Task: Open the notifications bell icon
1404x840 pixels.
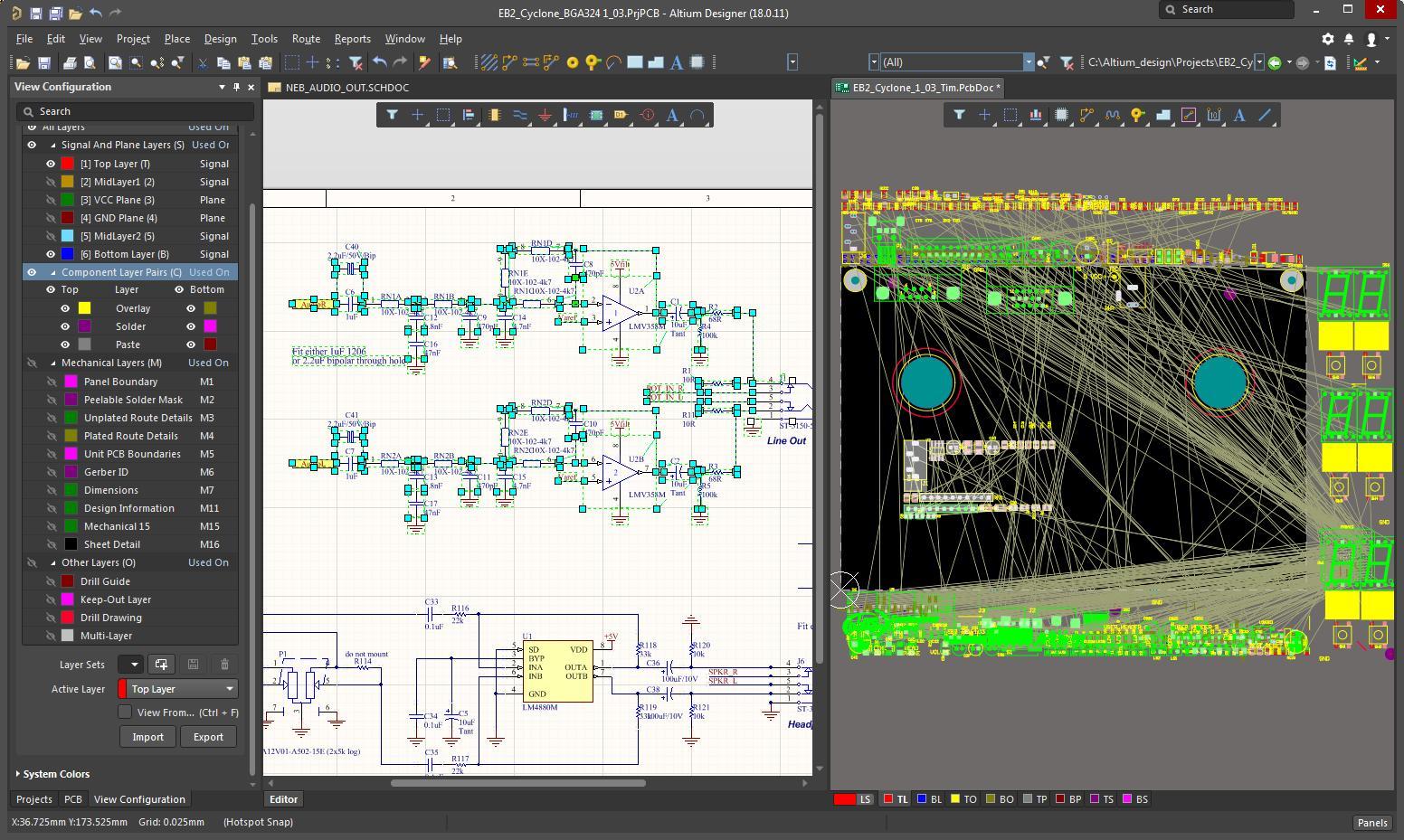Action: [1349, 39]
